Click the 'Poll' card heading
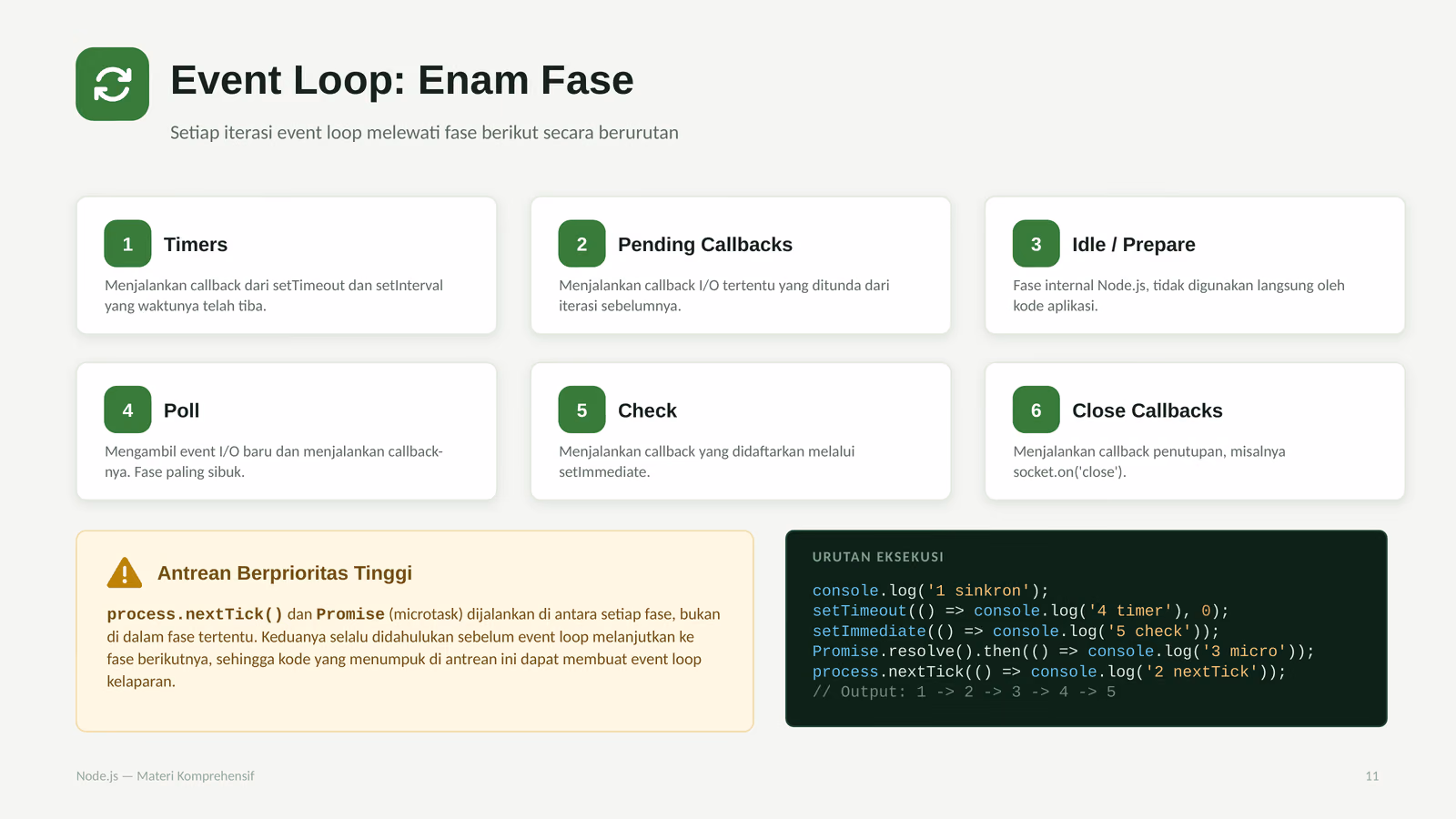The width and height of the screenshot is (1456, 819). click(181, 410)
